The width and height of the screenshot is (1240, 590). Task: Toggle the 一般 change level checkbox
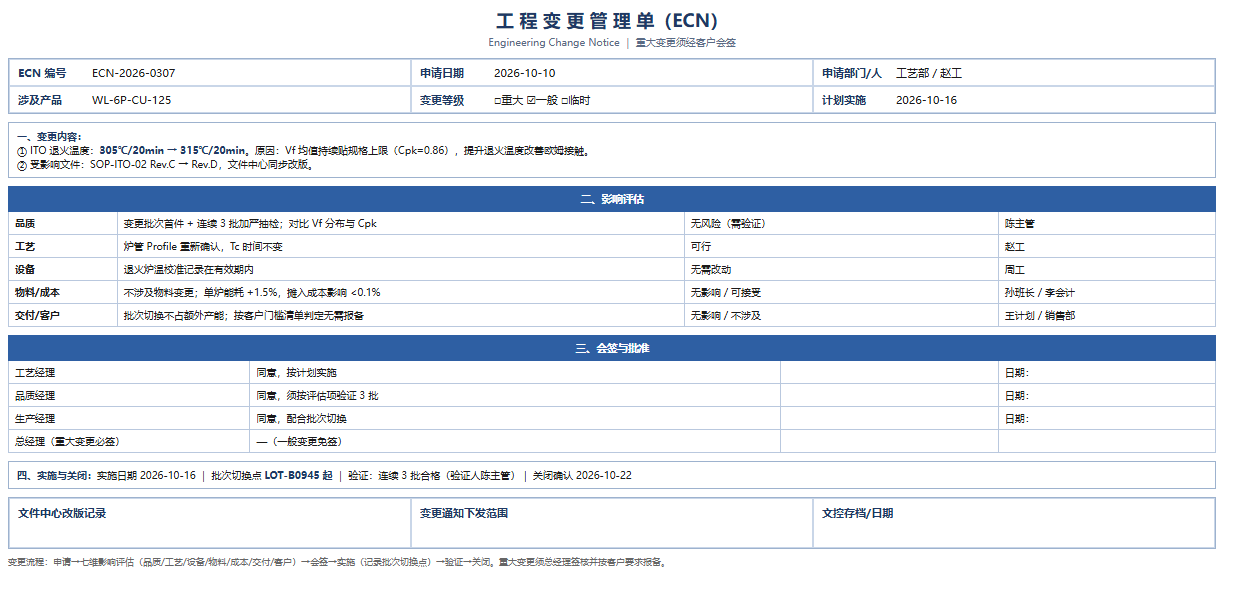(x=531, y=100)
